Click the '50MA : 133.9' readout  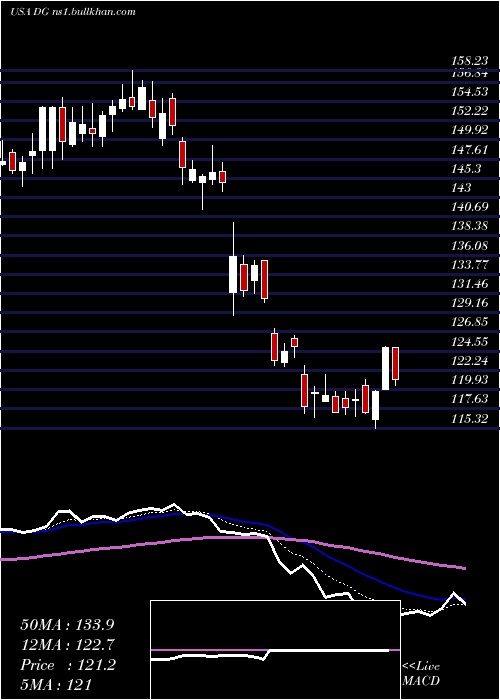pos(67,625)
